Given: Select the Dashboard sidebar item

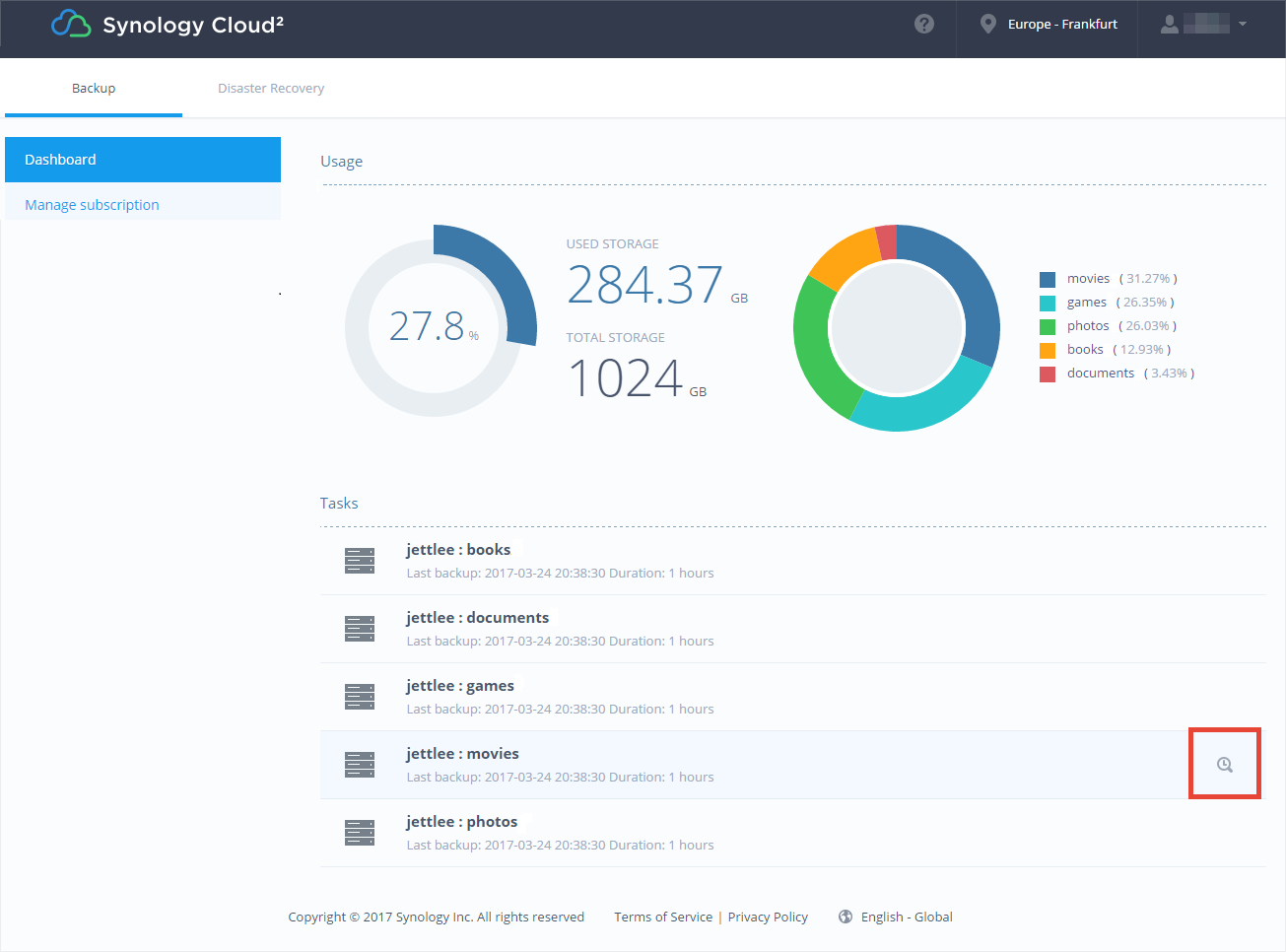Looking at the screenshot, I should (x=143, y=160).
